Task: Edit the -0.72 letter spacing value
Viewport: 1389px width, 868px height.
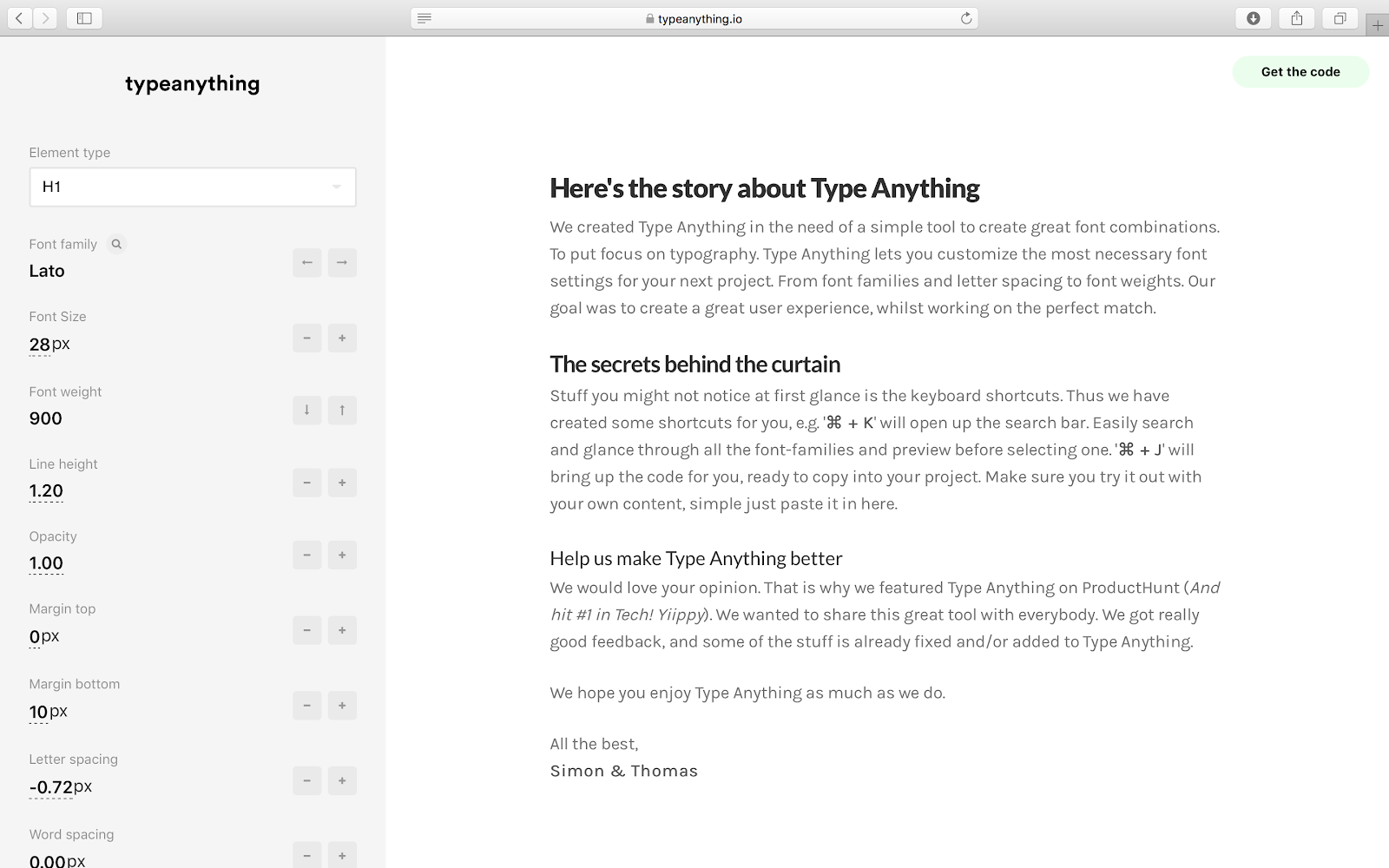Action: pyautogui.click(x=50, y=788)
